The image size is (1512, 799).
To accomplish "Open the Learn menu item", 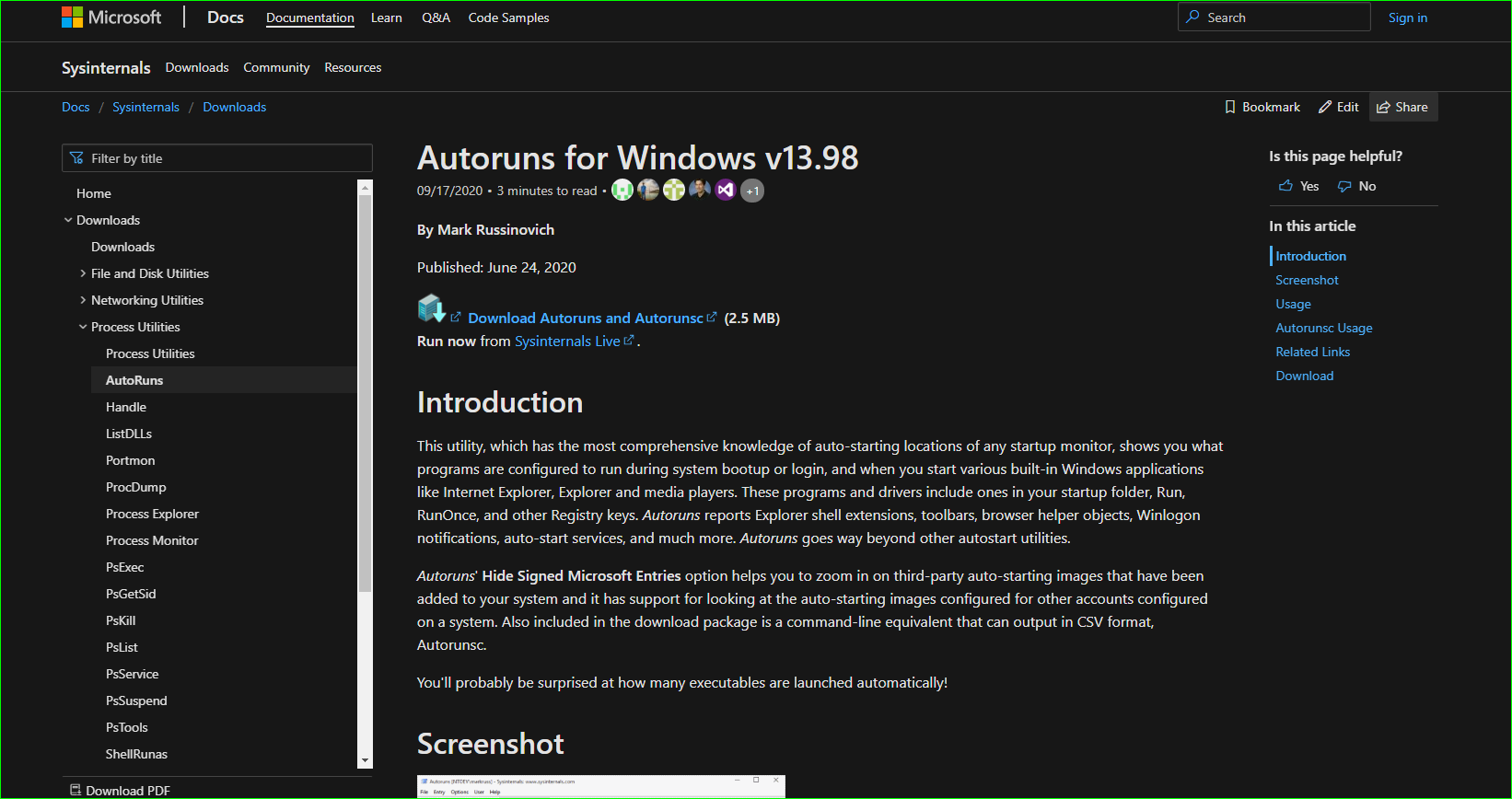I will click(x=387, y=17).
